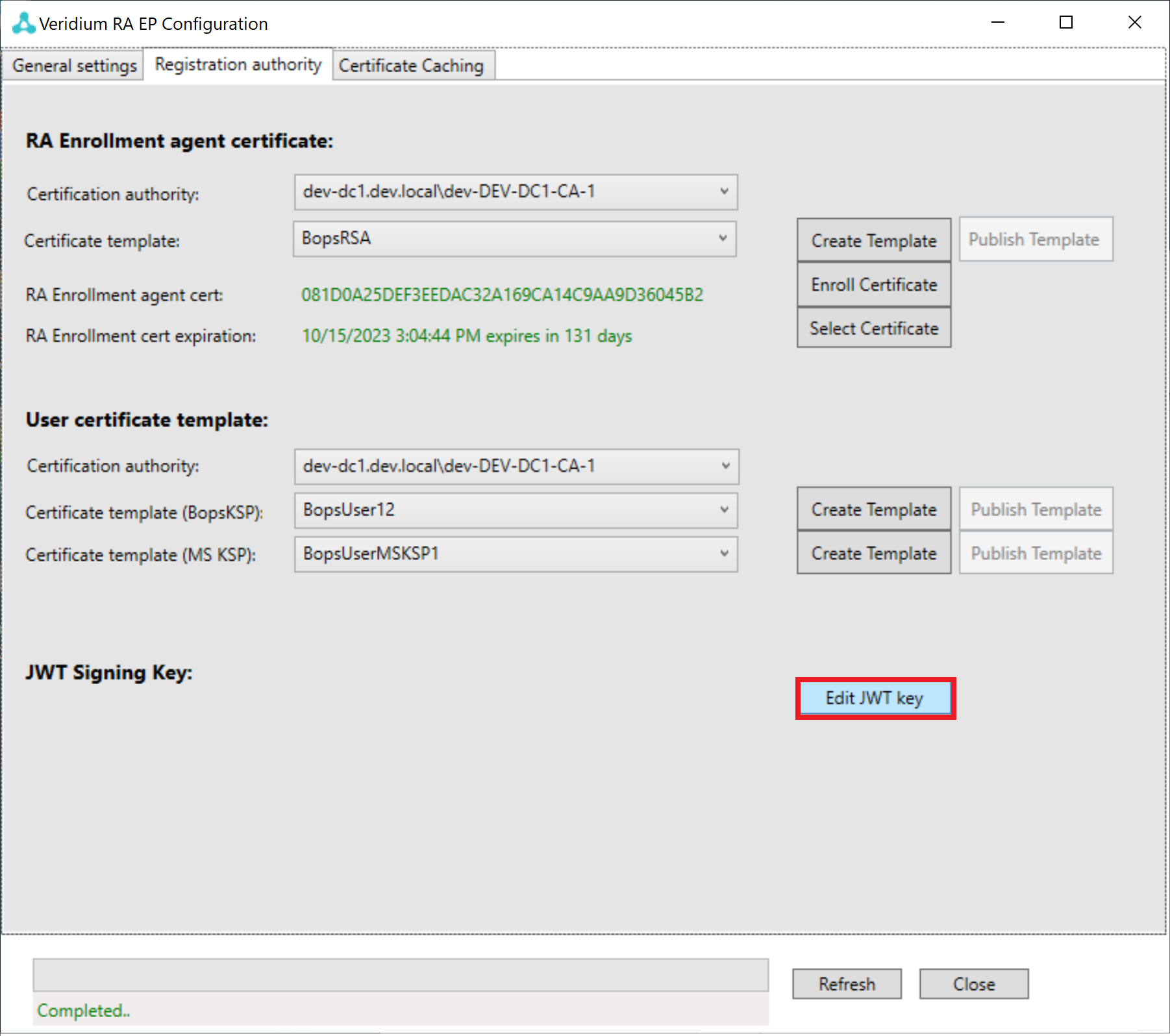This screenshot has width=1170, height=1036.
Task: Click the Edit JWT key button
Action: pos(875,698)
